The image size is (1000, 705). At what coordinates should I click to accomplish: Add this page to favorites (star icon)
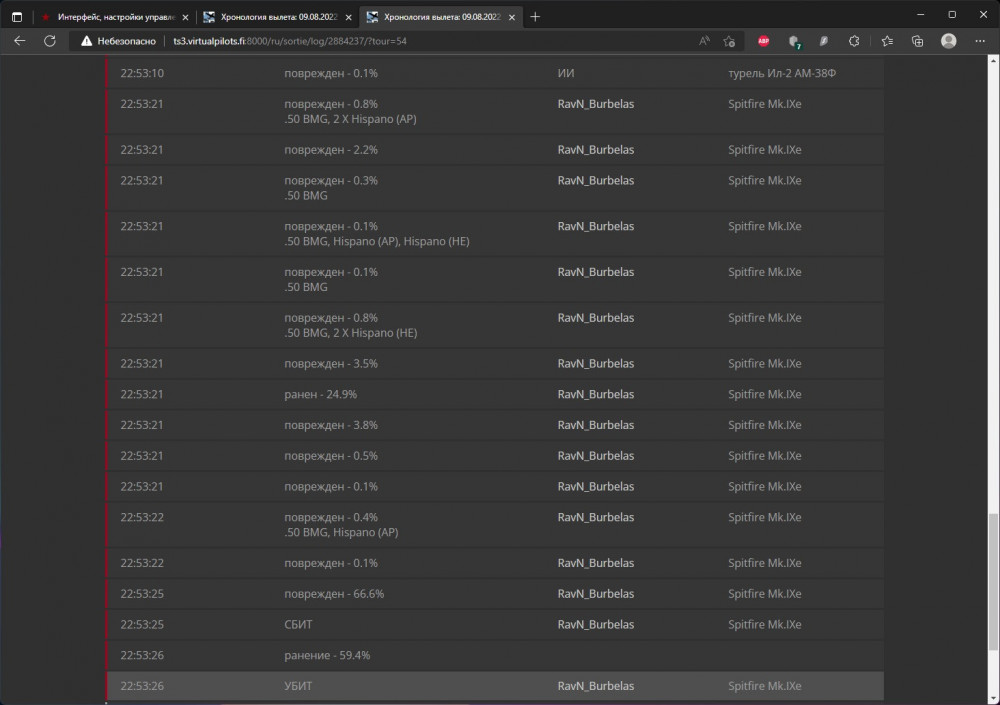(x=730, y=41)
